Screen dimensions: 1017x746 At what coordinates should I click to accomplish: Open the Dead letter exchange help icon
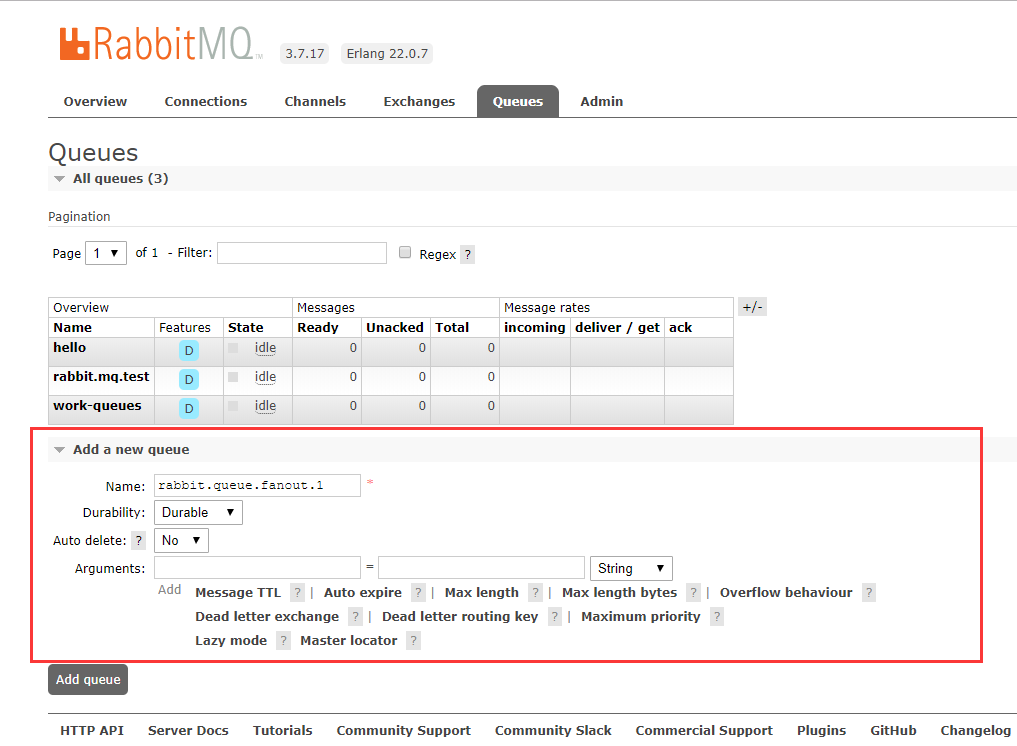[x=355, y=616]
